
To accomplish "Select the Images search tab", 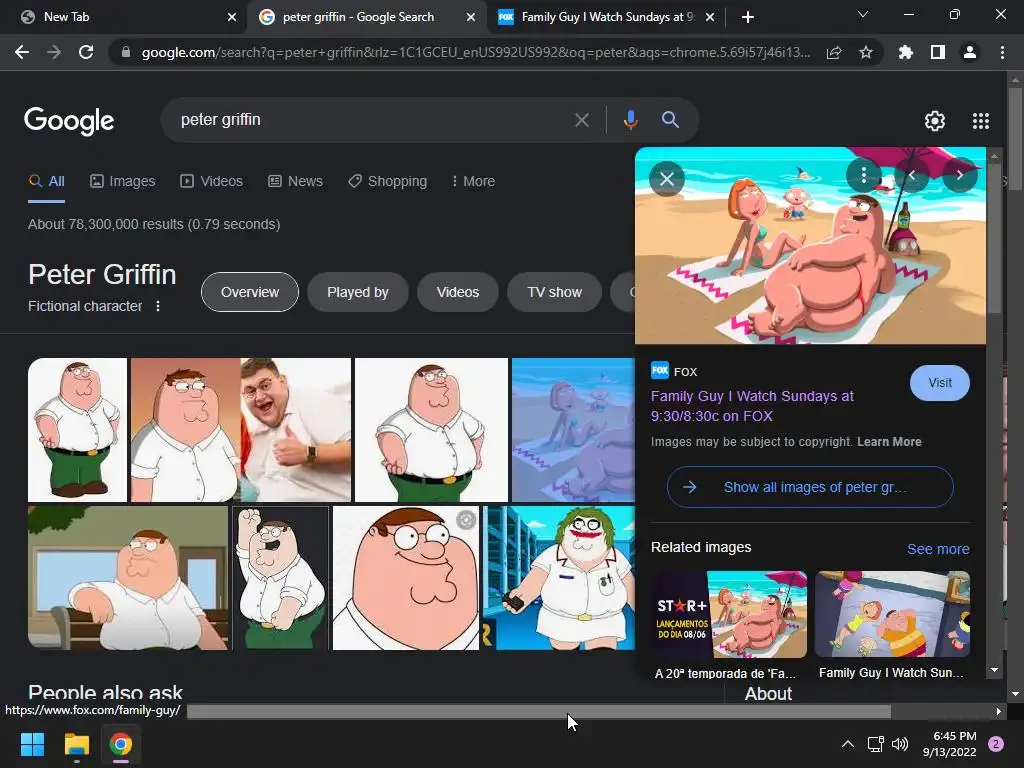I will click(123, 181).
